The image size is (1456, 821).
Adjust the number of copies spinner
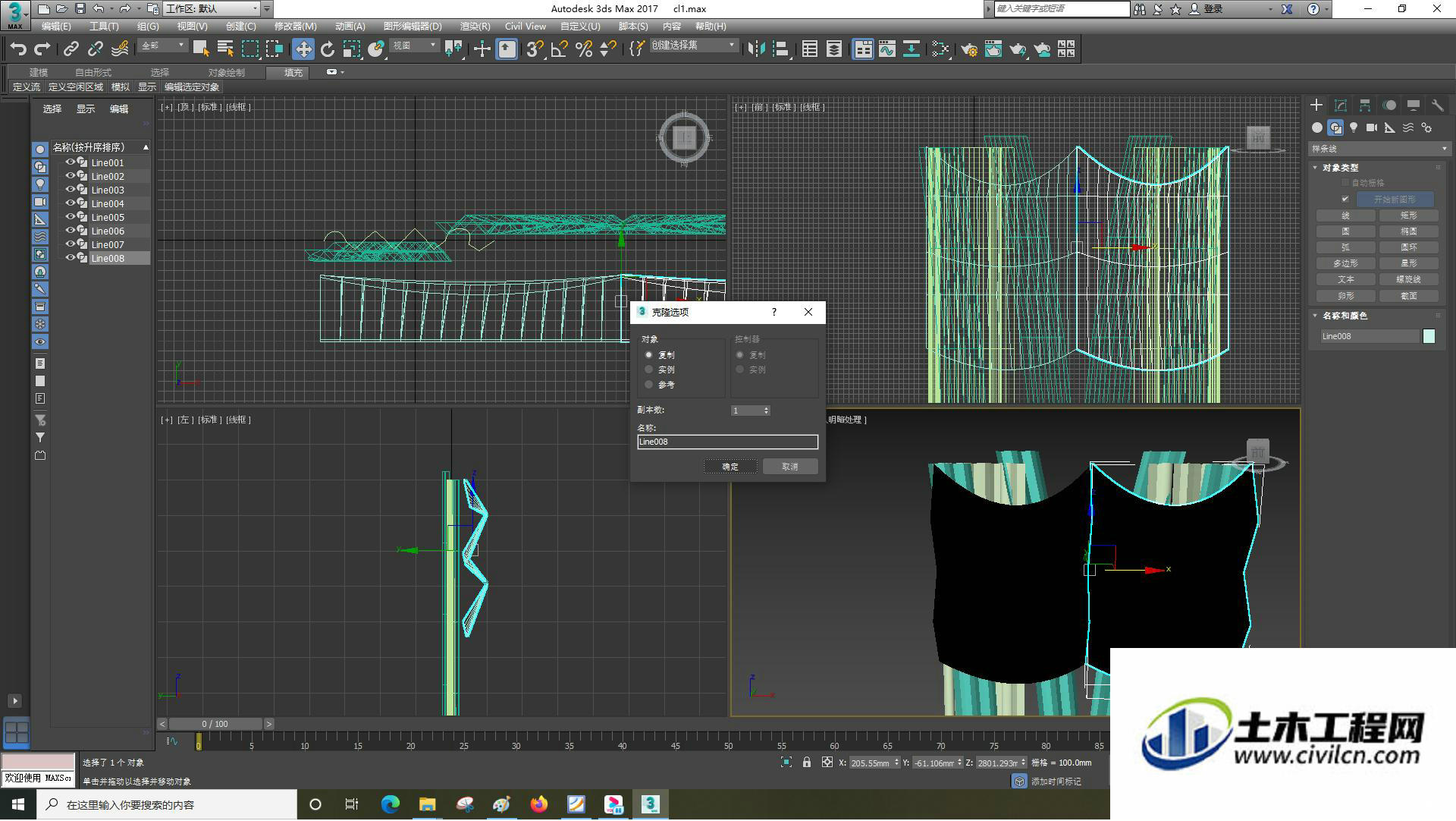point(767,410)
